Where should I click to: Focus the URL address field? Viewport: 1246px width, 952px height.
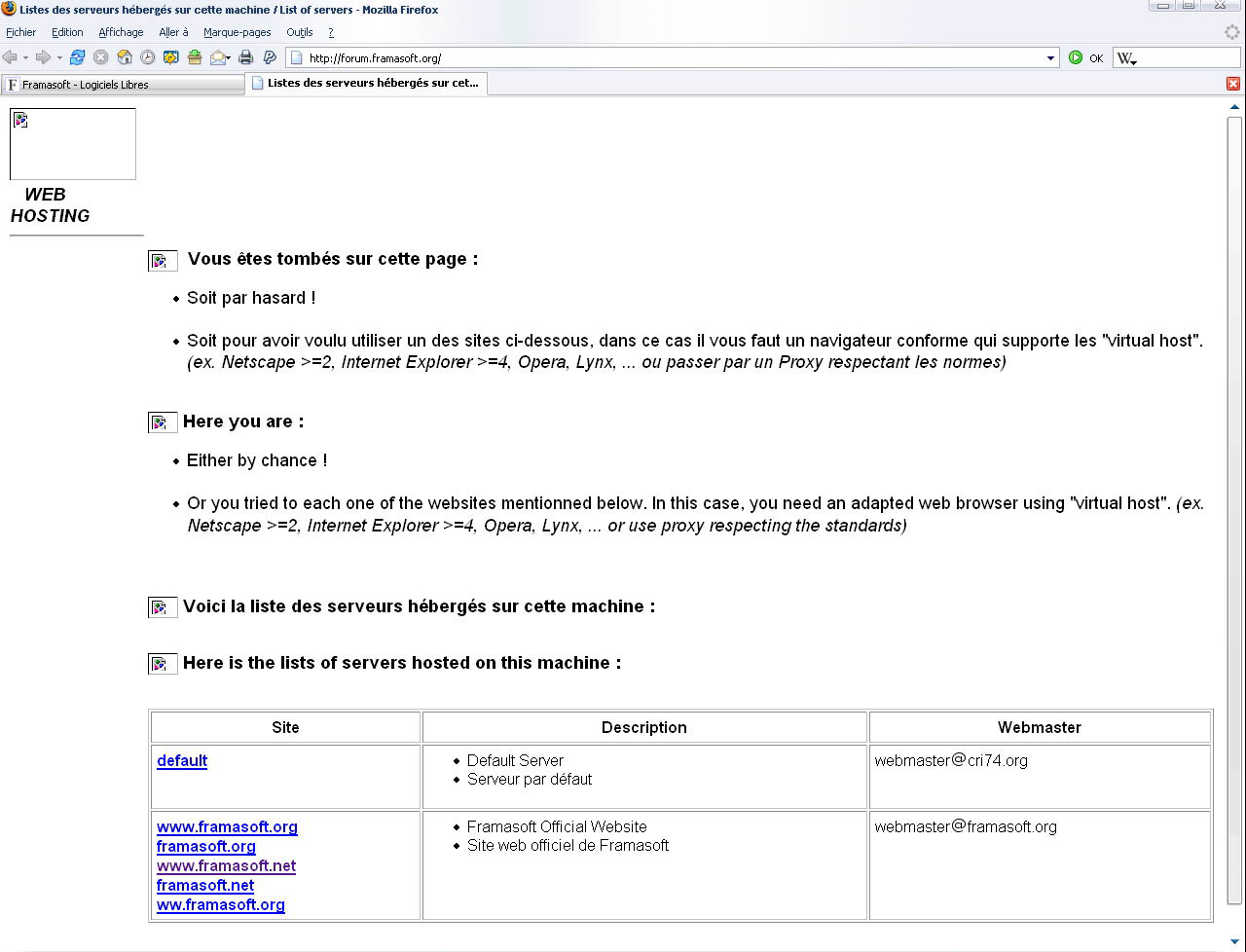[x=672, y=58]
